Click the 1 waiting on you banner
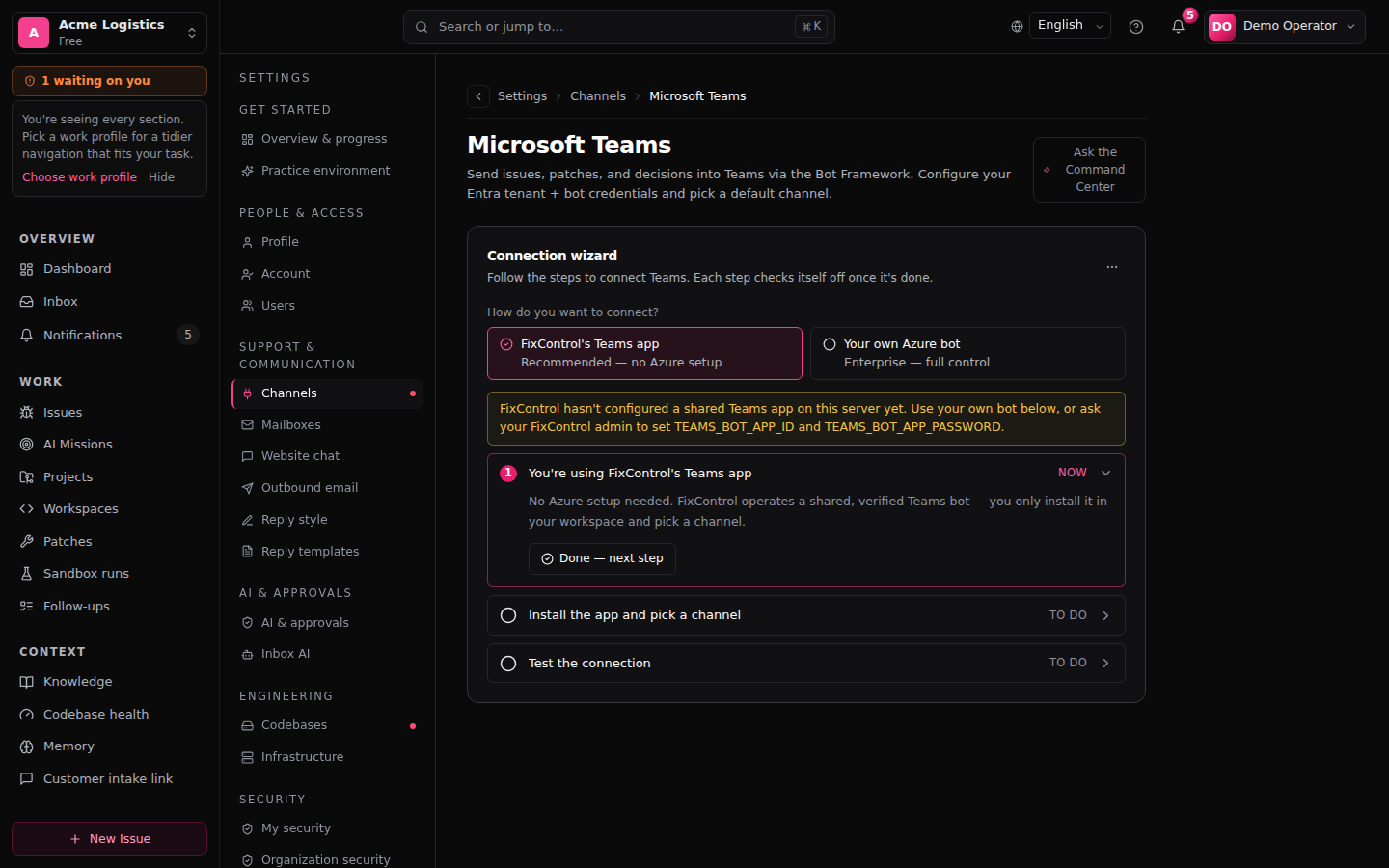The image size is (1389, 868). pyautogui.click(x=109, y=81)
